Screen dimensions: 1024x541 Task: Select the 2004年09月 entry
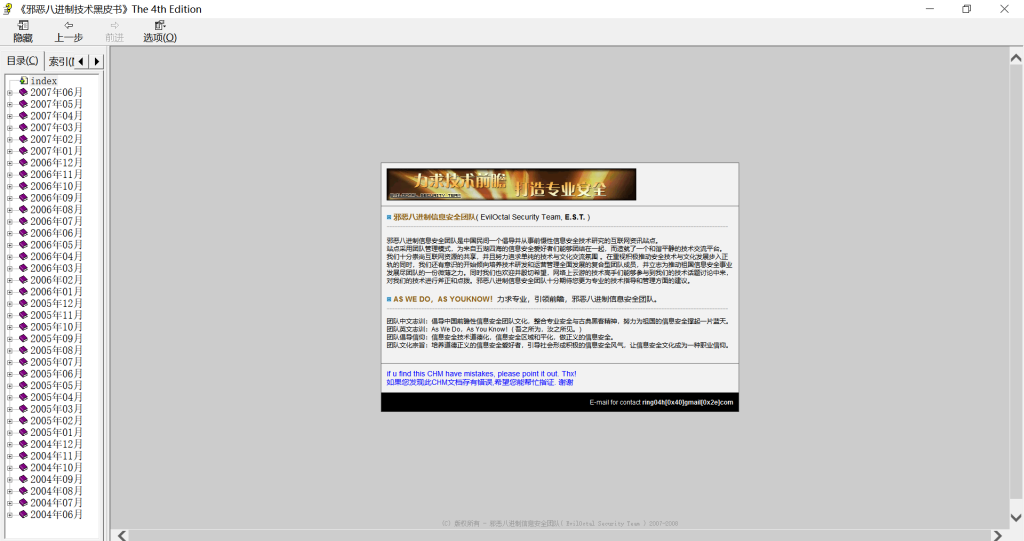coord(56,480)
